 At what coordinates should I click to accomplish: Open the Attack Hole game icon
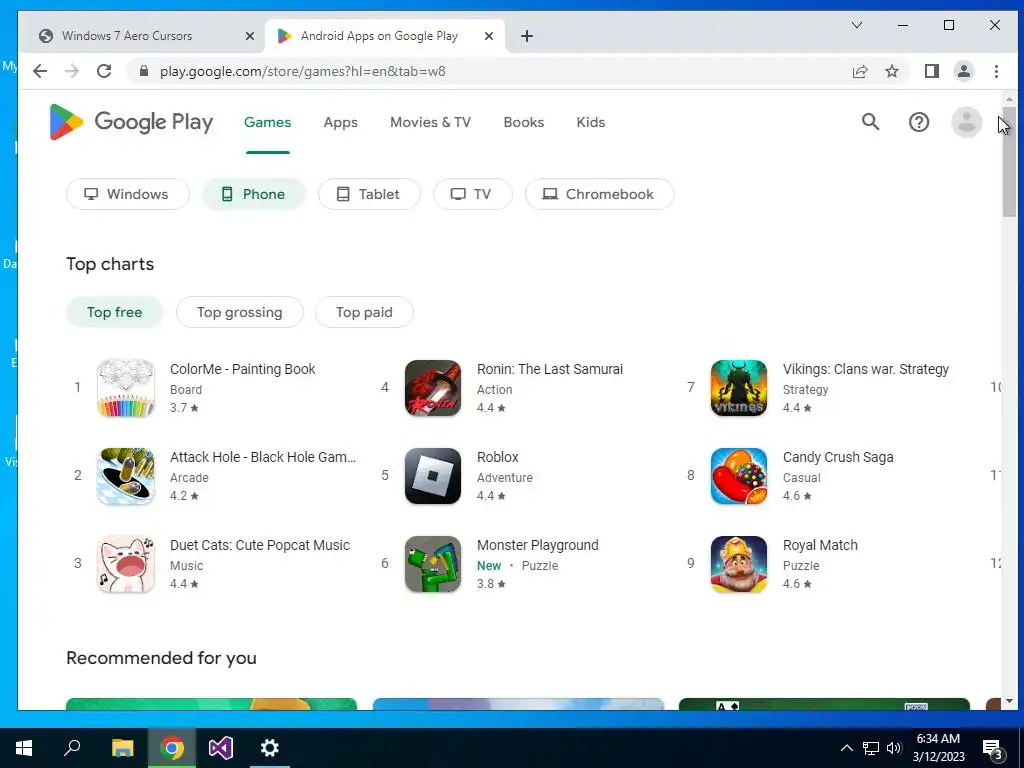coord(126,476)
